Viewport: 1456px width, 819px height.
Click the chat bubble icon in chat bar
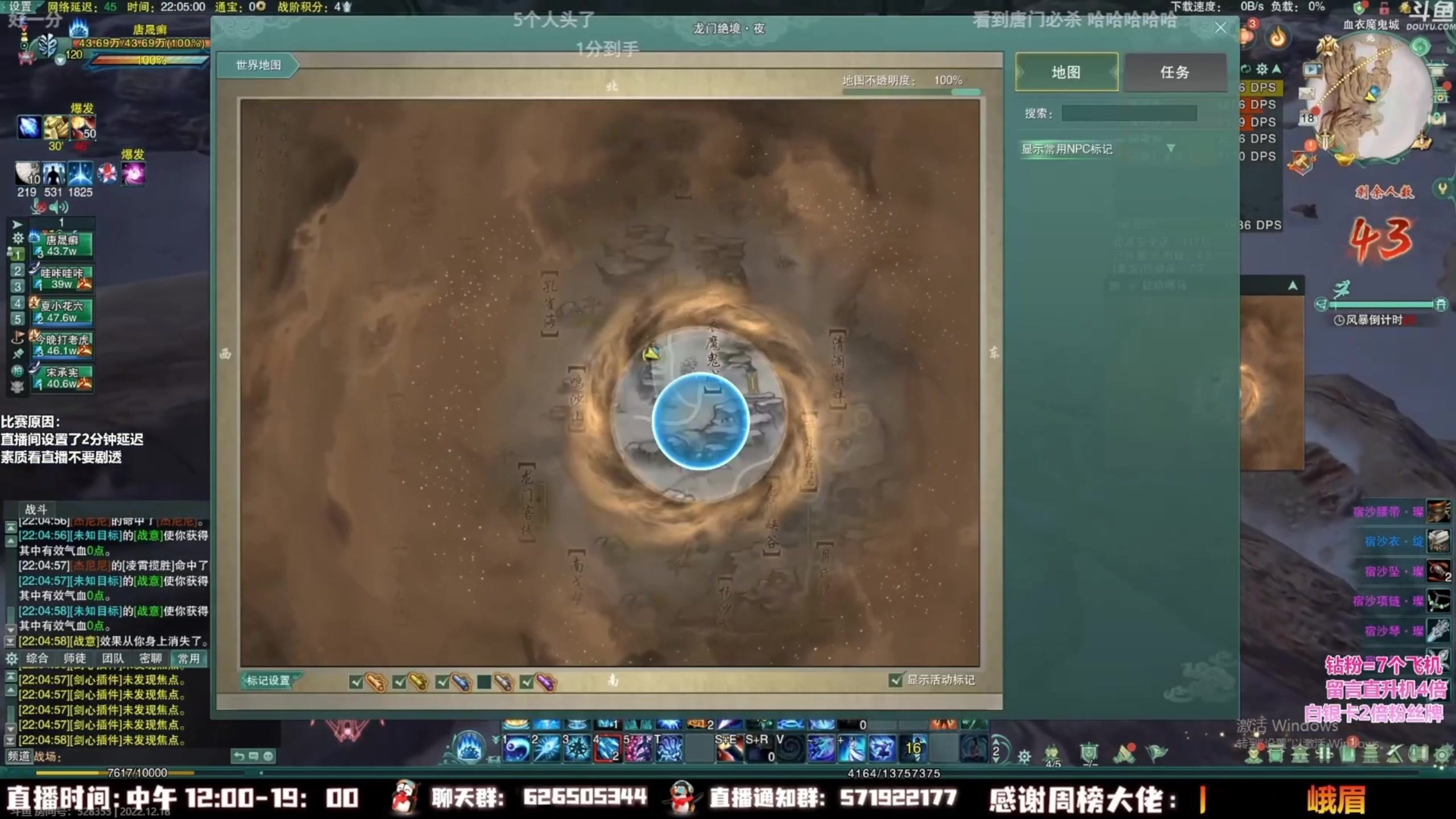click(x=254, y=756)
